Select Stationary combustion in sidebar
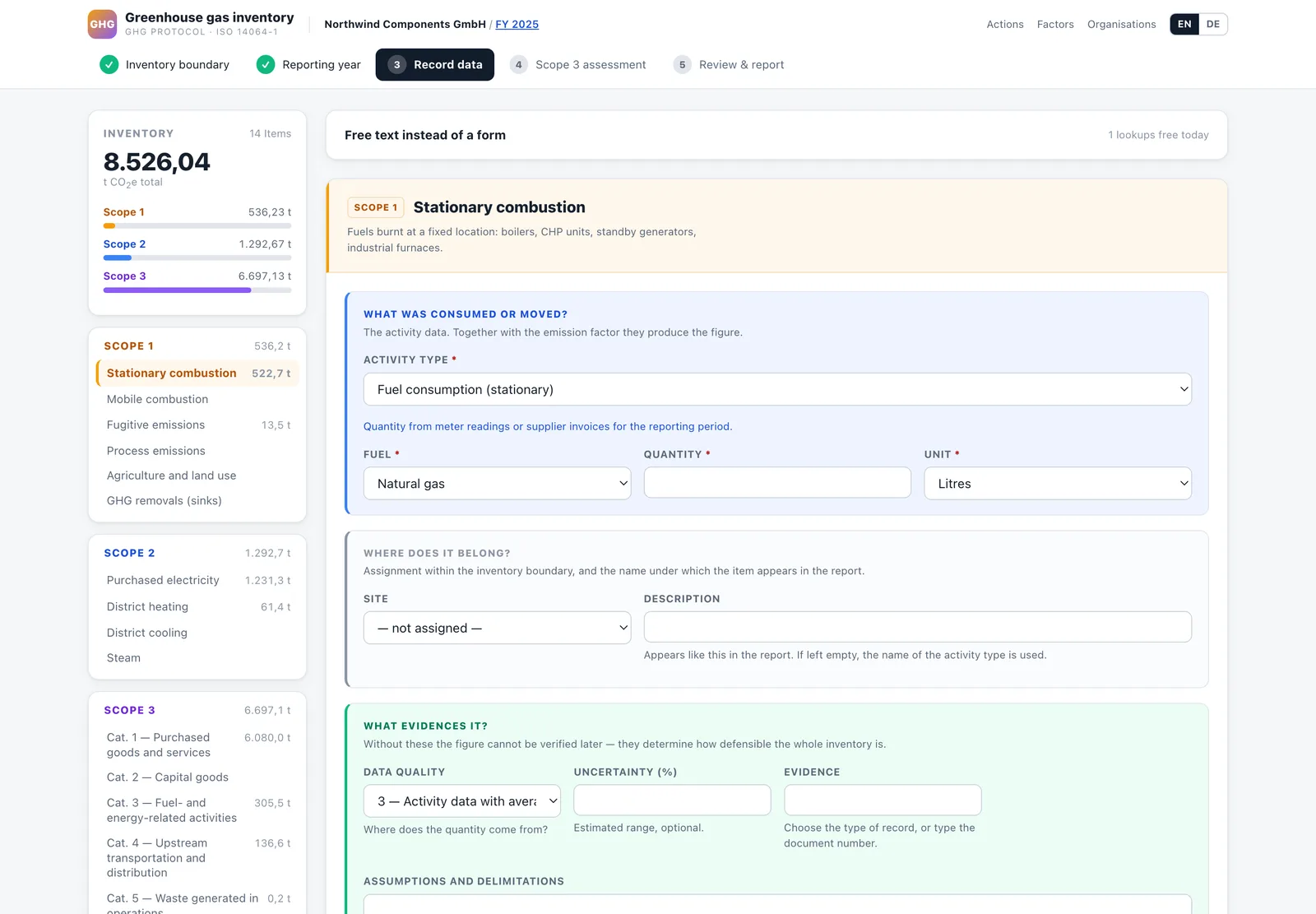The width and height of the screenshot is (1316, 914). pyautogui.click(x=197, y=373)
